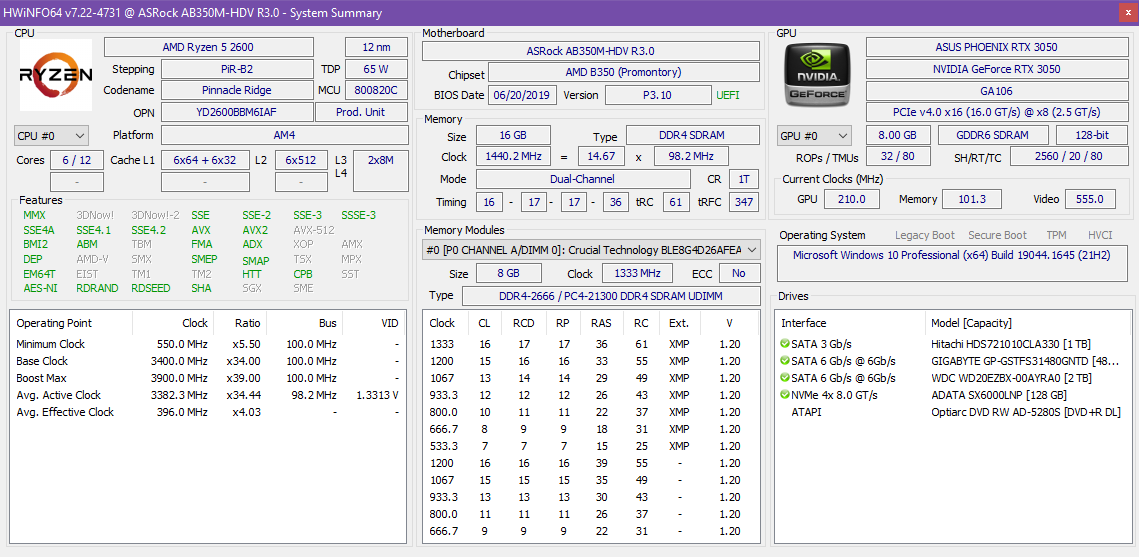Image resolution: width=1139 pixels, height=557 pixels.
Task: Click the ASUS PHOENIX RTX 3050 field
Action: 996,47
